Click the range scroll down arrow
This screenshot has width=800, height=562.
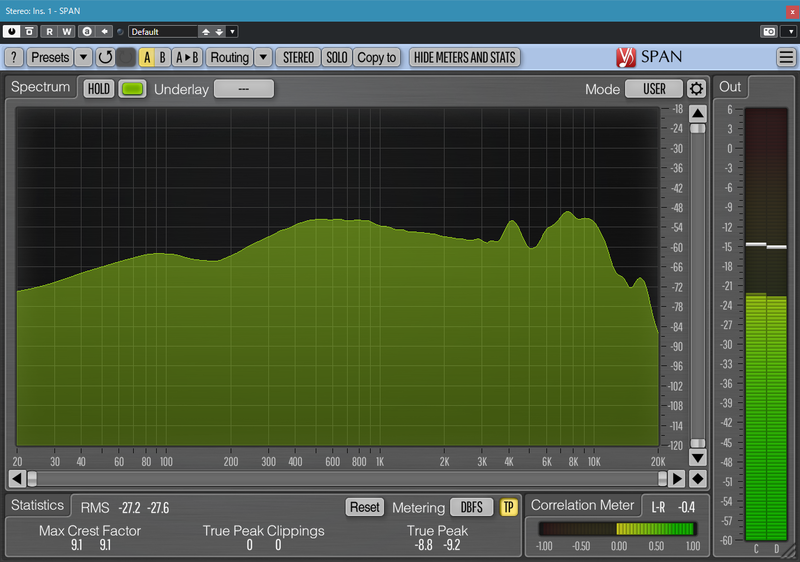(x=697, y=457)
